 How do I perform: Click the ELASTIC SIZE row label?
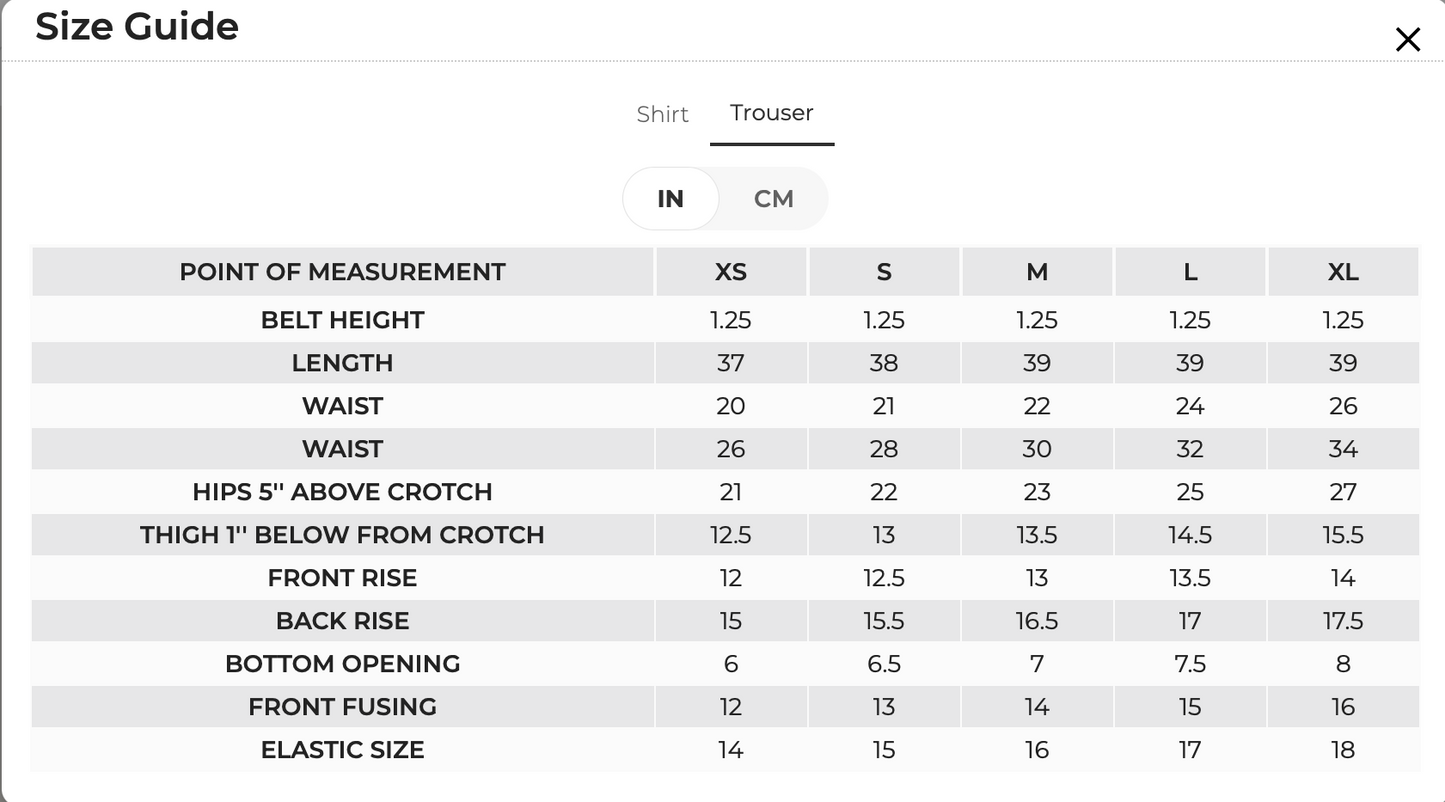[343, 750]
